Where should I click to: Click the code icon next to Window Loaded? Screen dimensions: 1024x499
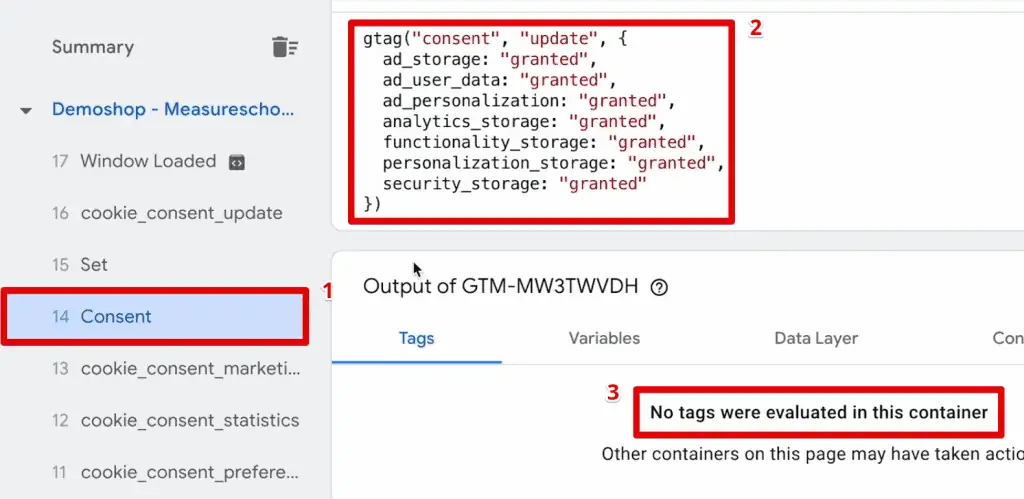237,161
